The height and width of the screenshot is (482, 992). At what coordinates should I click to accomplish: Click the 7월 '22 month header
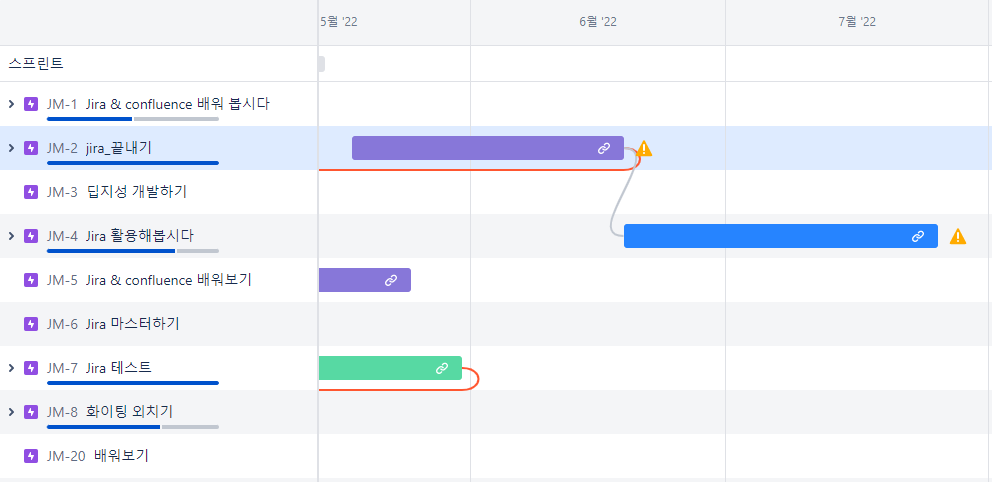coord(857,22)
